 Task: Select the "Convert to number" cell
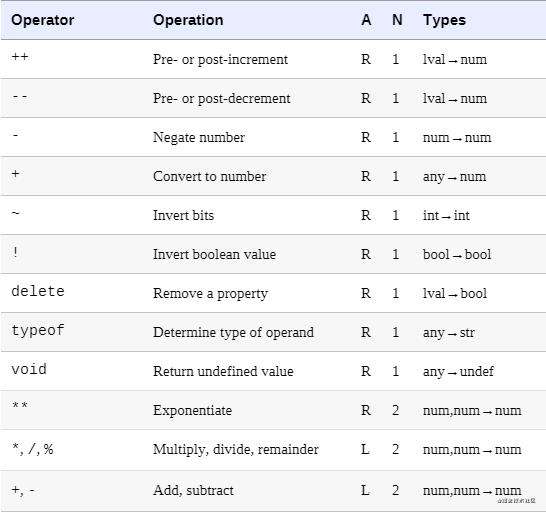pos(210,176)
